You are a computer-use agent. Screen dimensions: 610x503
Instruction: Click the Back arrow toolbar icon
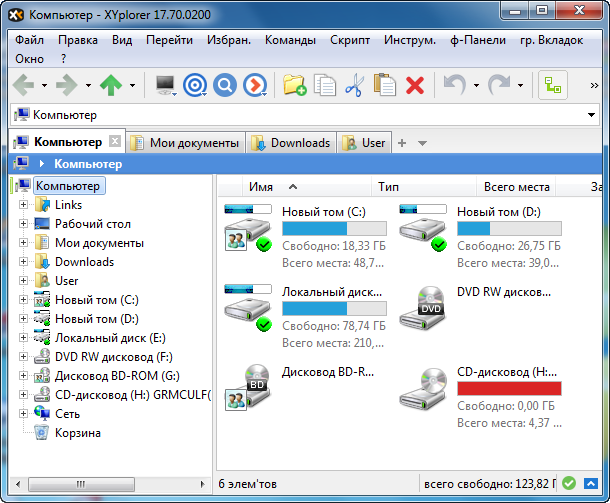coord(24,85)
